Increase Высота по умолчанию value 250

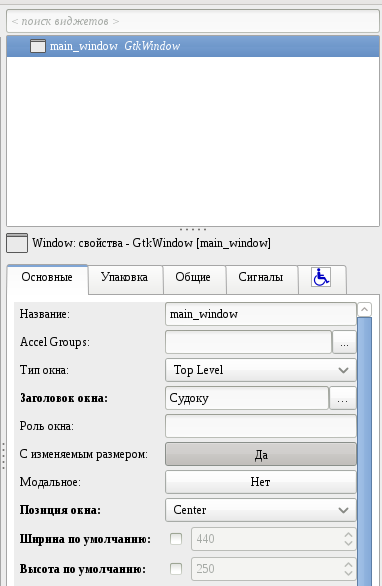click(348, 564)
